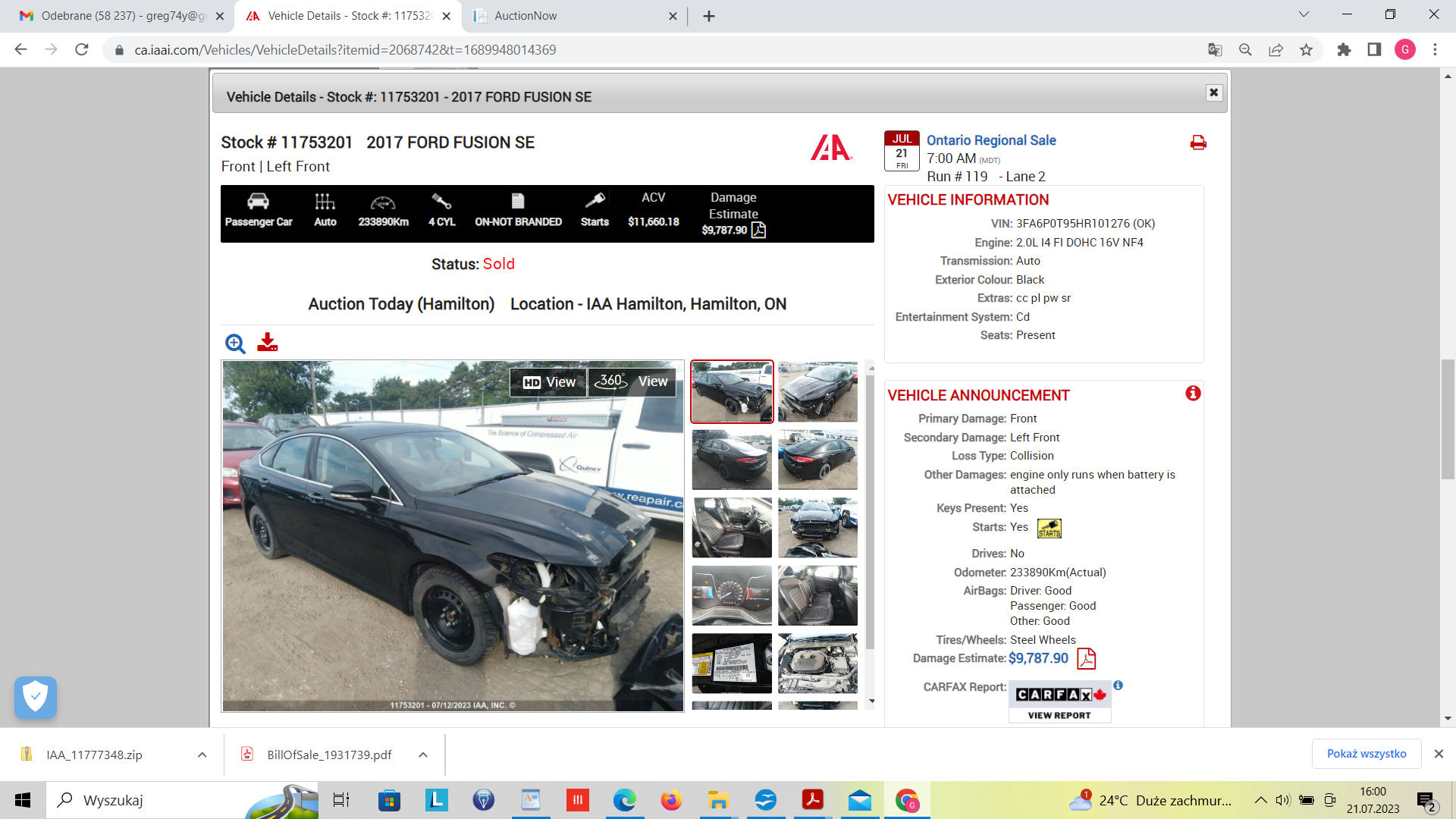Click the Google Translate icon in address bar
1456x819 pixels.
[x=1215, y=50]
